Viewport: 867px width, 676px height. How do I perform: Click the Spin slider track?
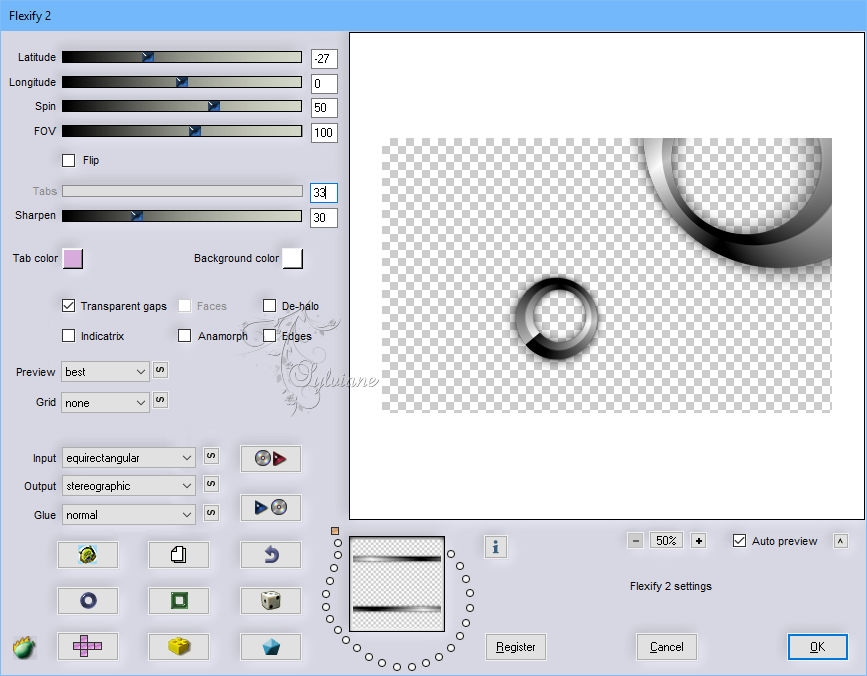182,106
